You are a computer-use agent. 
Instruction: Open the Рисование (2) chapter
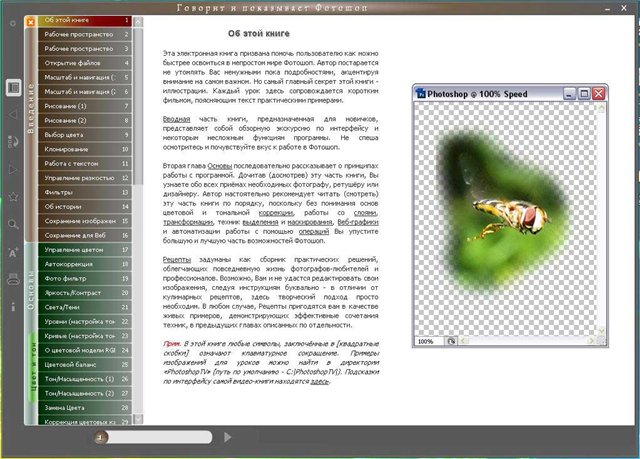click(x=84, y=120)
